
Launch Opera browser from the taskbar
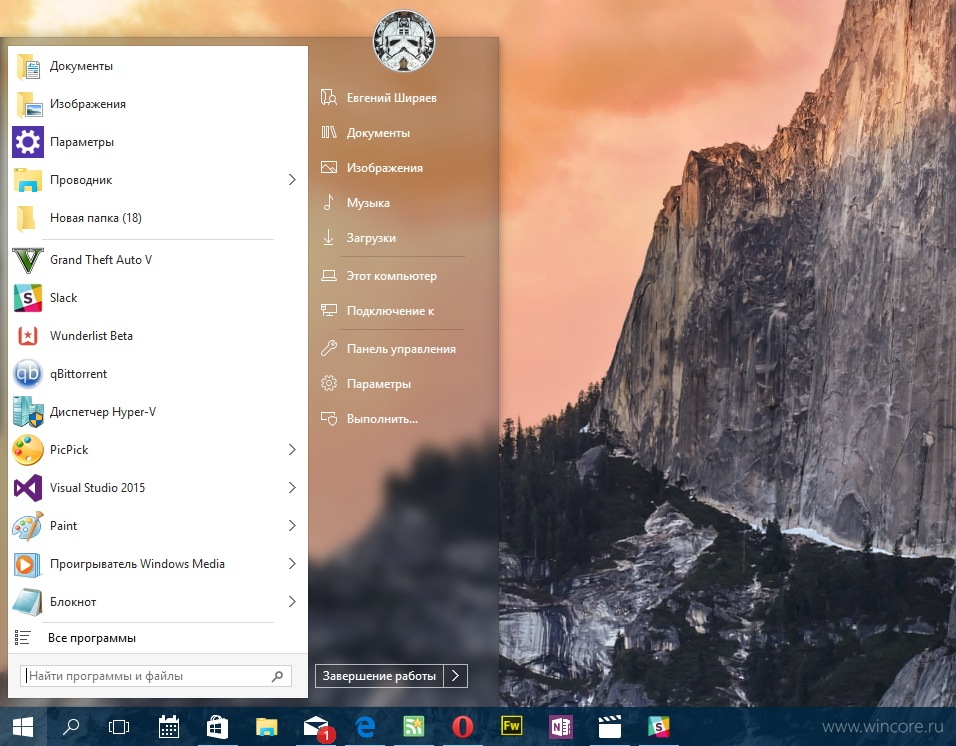[x=463, y=726]
